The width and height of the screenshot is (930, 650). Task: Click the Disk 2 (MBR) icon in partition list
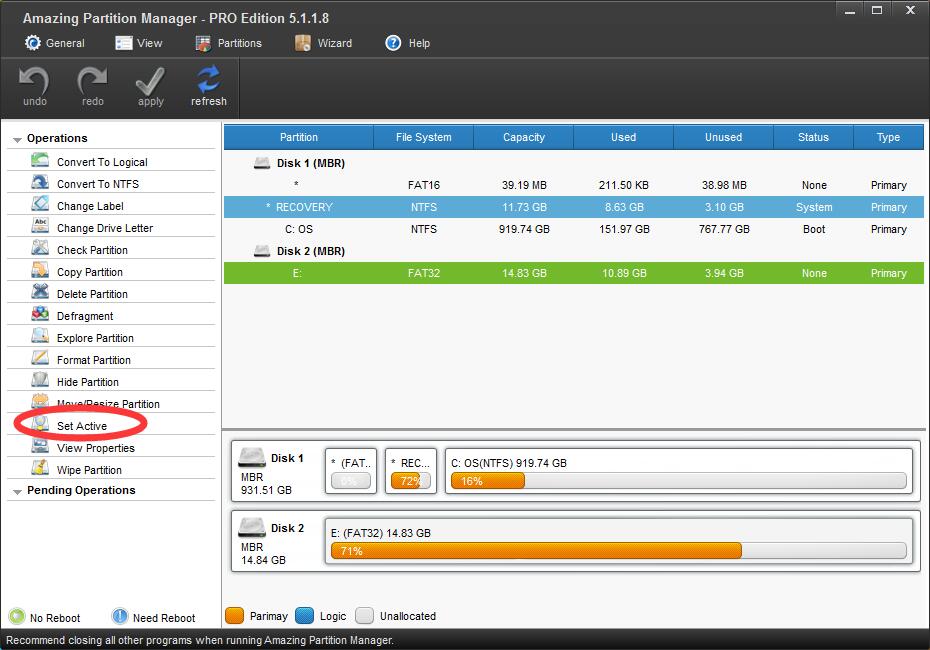pyautogui.click(x=262, y=251)
